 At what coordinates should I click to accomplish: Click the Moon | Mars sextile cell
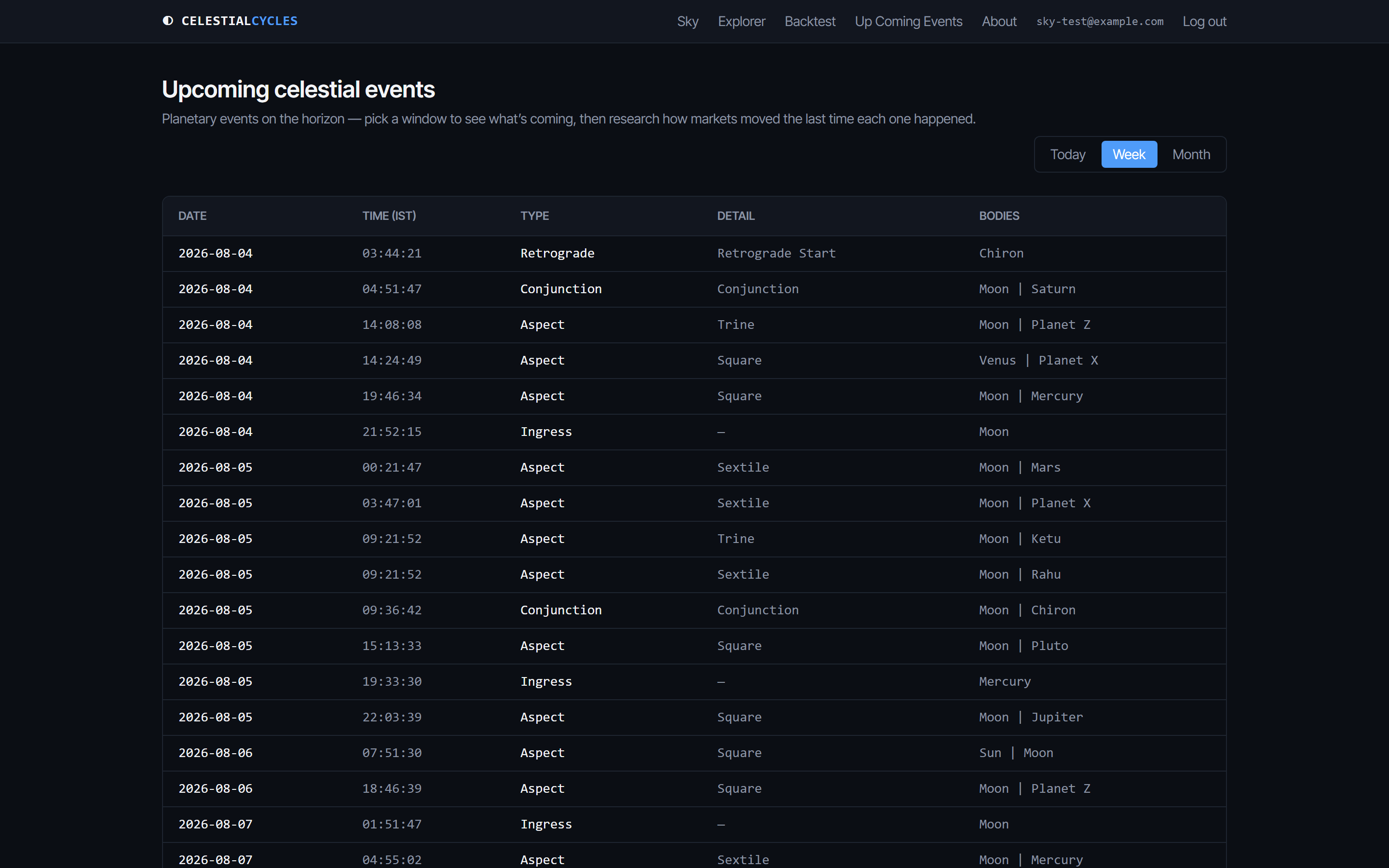tap(1020, 467)
